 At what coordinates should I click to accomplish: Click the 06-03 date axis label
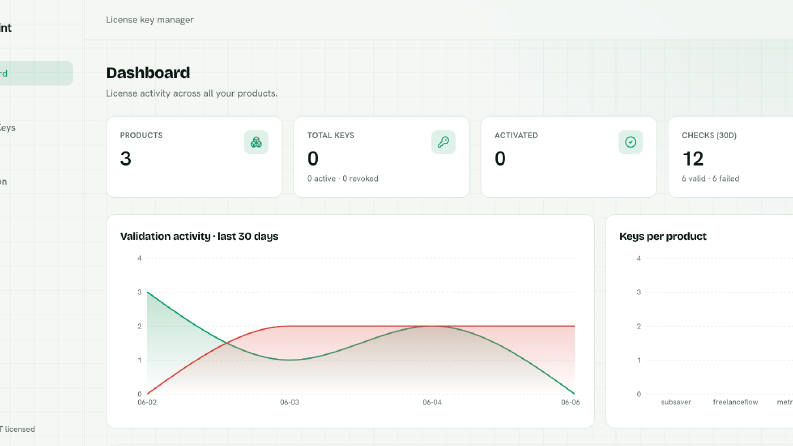pos(290,403)
